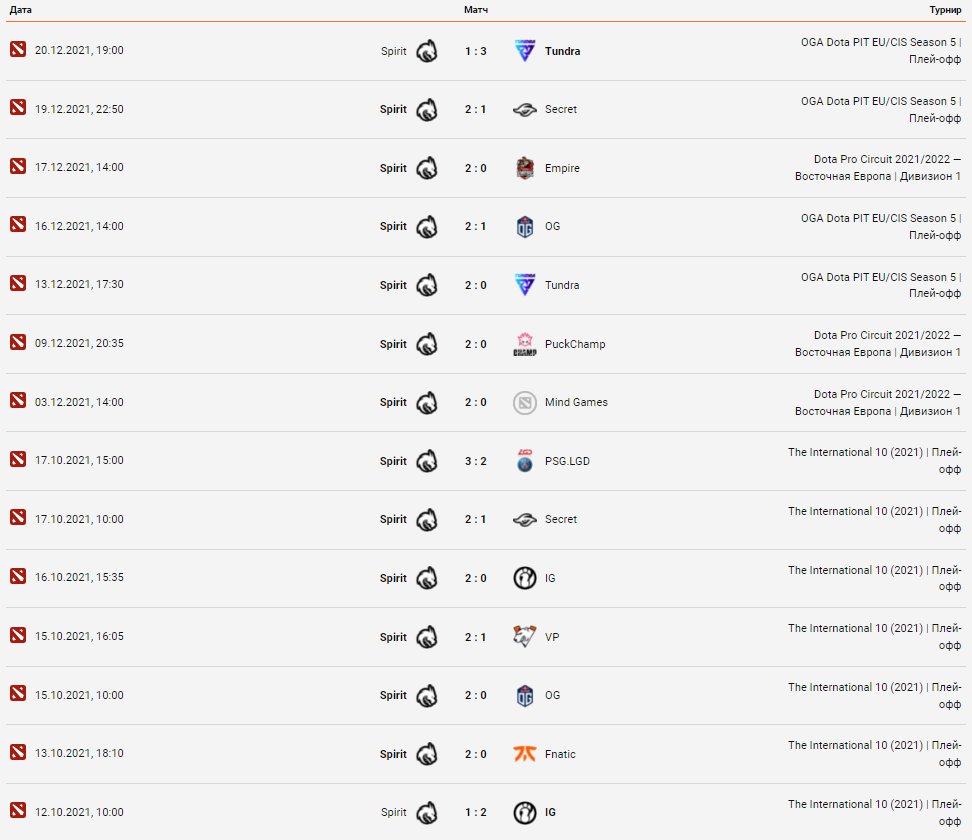Open the OGA Dota PIT link for 13.12.2021

(x=881, y=285)
